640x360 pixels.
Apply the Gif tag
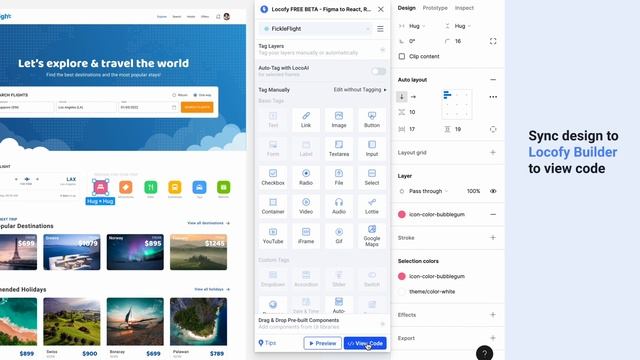click(x=339, y=236)
